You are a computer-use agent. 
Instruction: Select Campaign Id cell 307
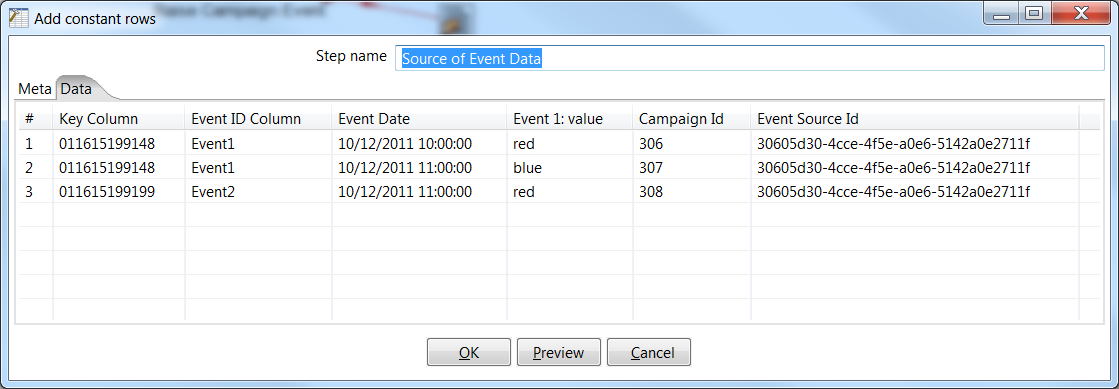[692, 168]
